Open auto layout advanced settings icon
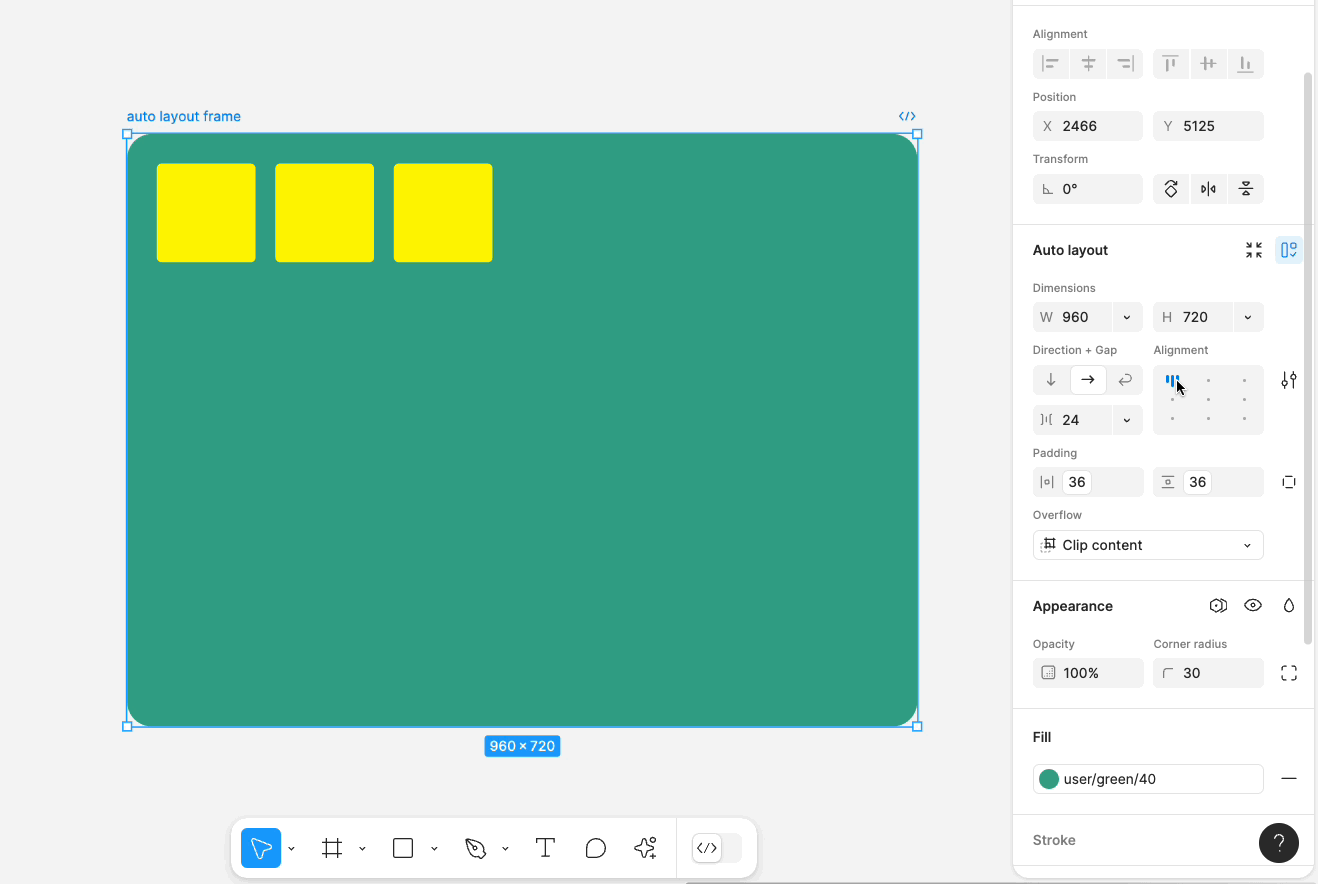 tap(1289, 380)
